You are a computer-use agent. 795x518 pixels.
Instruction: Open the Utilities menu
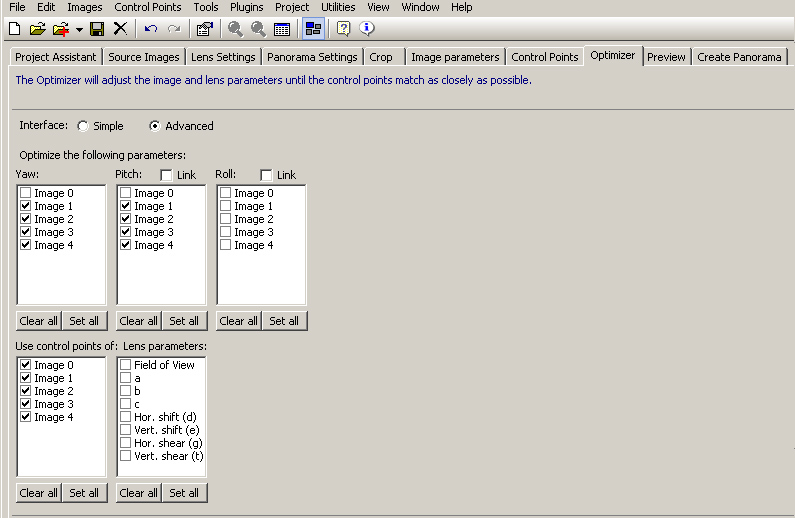point(338,7)
